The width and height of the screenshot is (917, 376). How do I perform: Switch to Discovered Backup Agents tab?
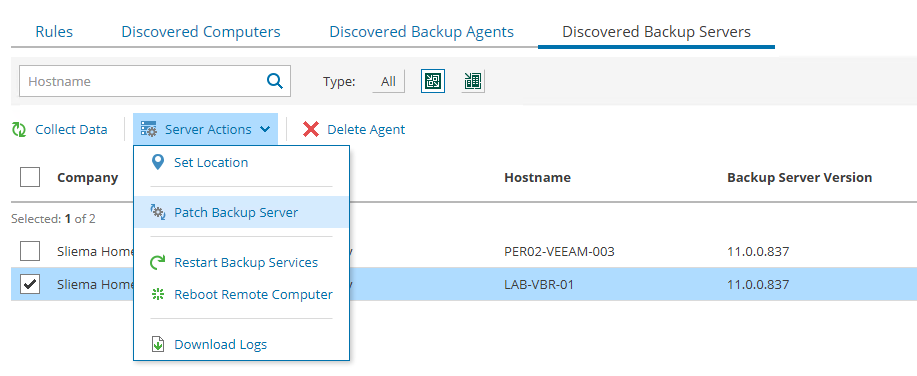click(421, 32)
